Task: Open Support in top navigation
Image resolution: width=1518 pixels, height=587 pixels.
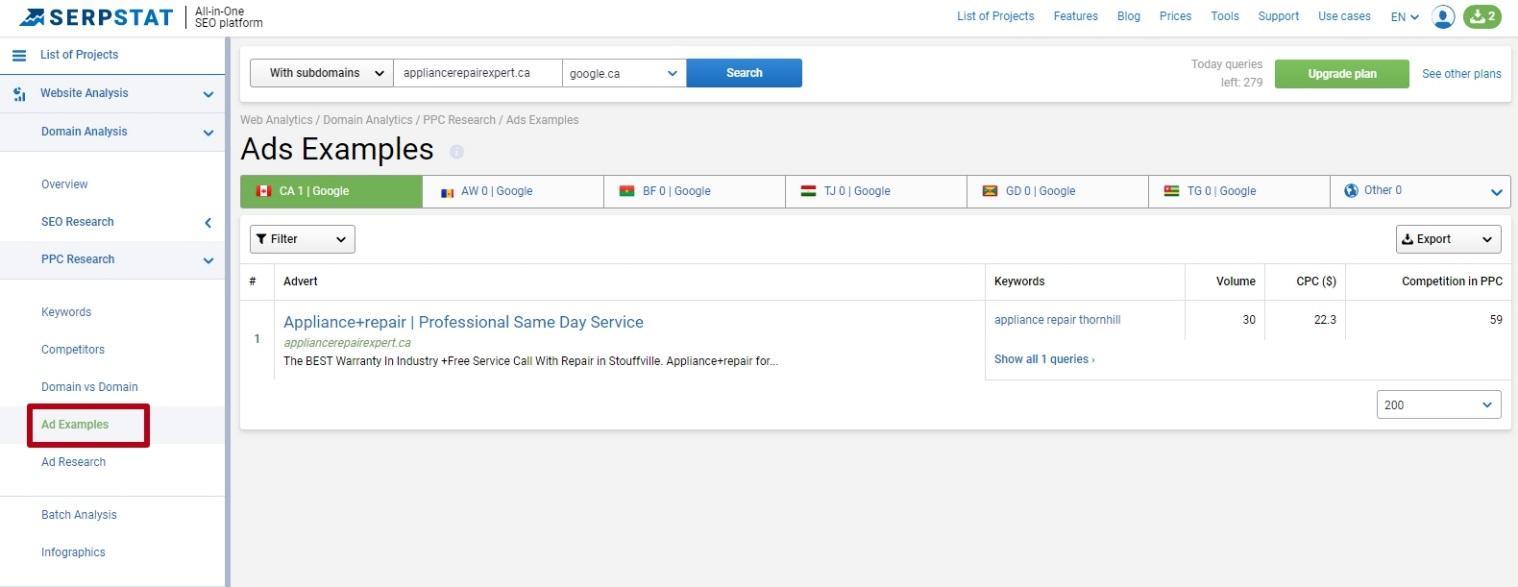Action: [x=1278, y=16]
